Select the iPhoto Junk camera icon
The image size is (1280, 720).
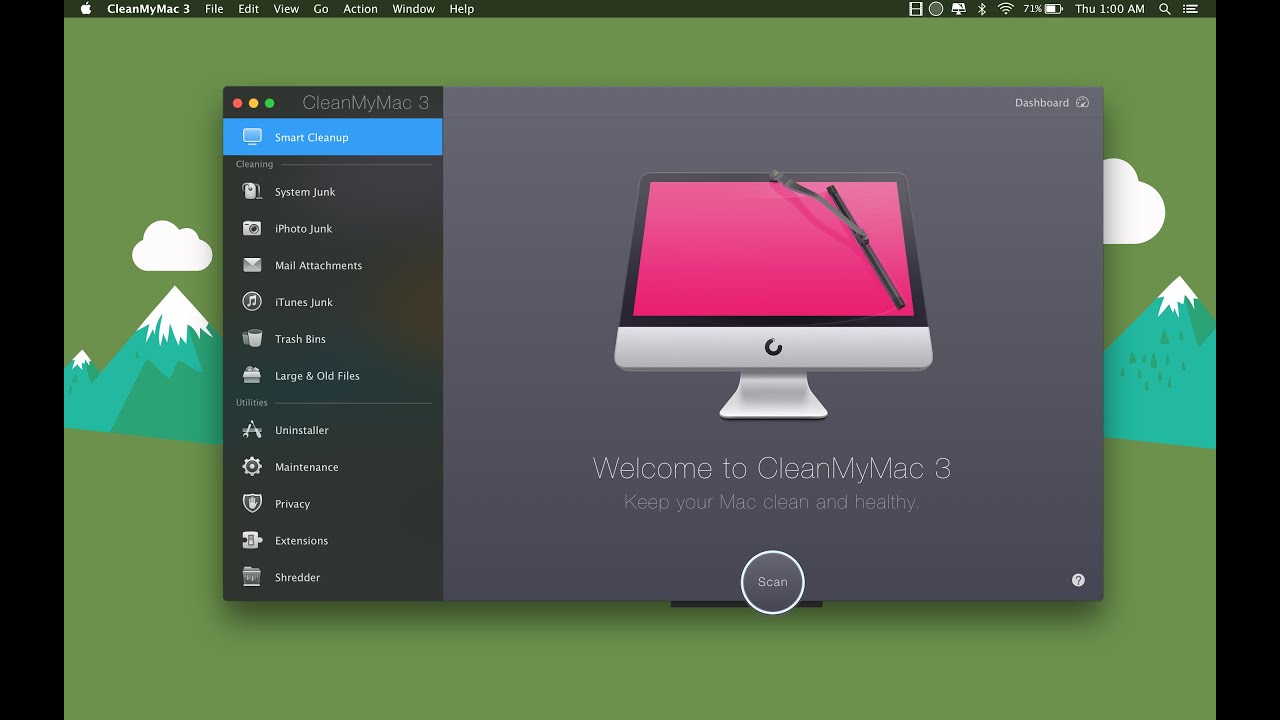click(252, 228)
